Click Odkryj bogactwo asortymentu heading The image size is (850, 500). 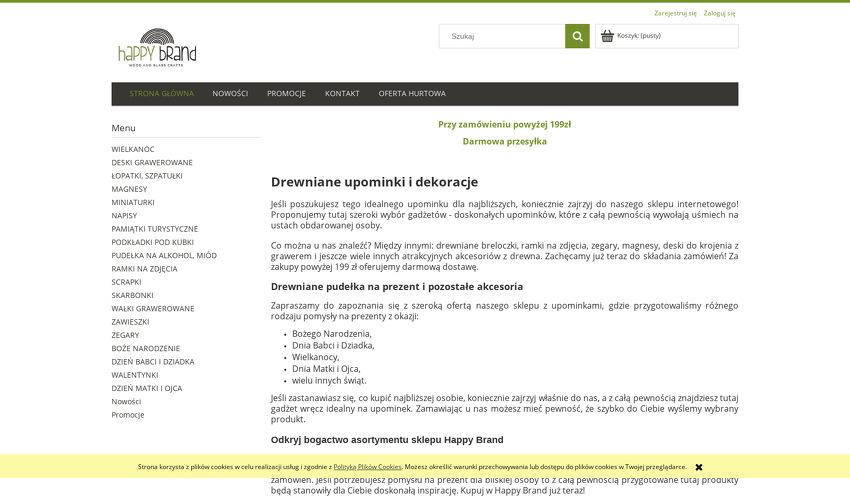pyautogui.click(x=387, y=440)
